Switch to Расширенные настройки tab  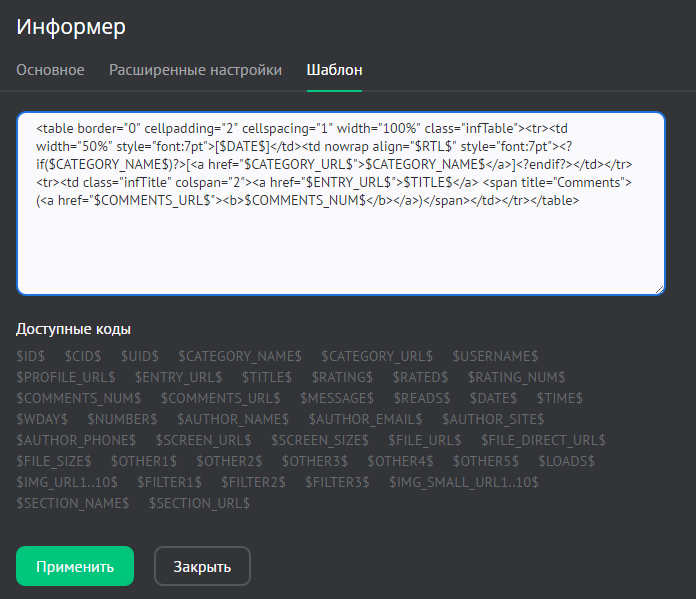(x=195, y=70)
